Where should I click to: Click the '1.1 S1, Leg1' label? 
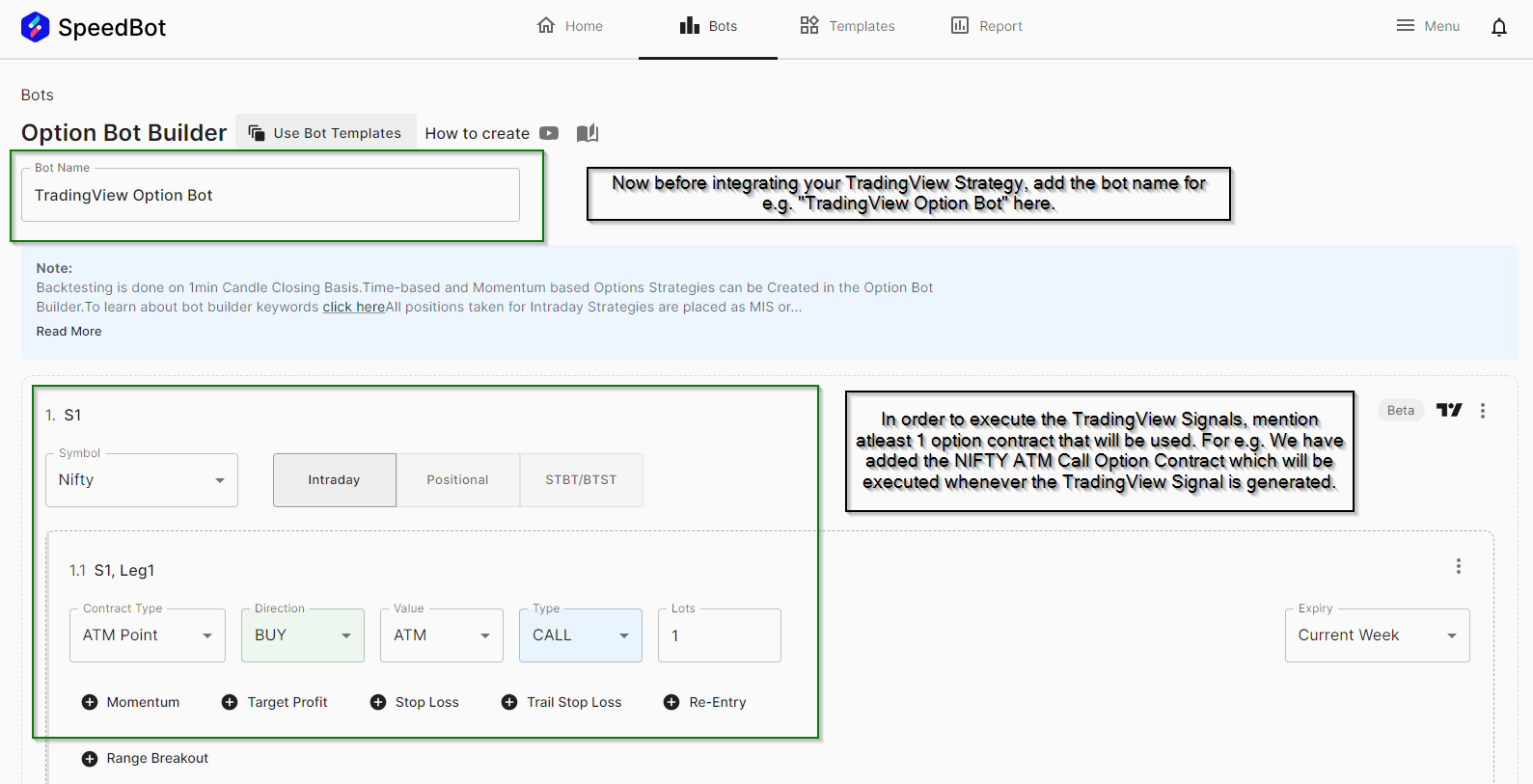pos(112,570)
